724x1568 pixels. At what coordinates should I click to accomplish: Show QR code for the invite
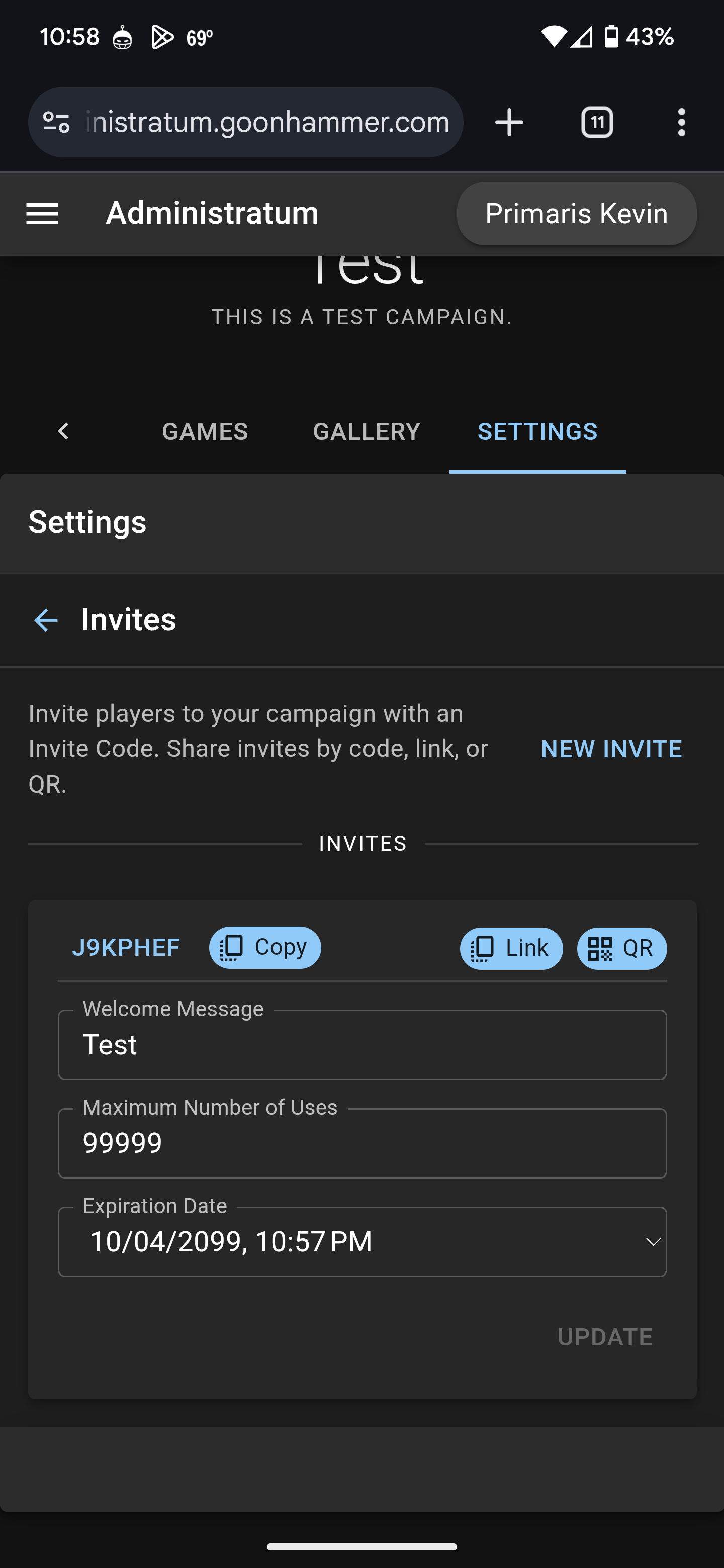(x=621, y=948)
